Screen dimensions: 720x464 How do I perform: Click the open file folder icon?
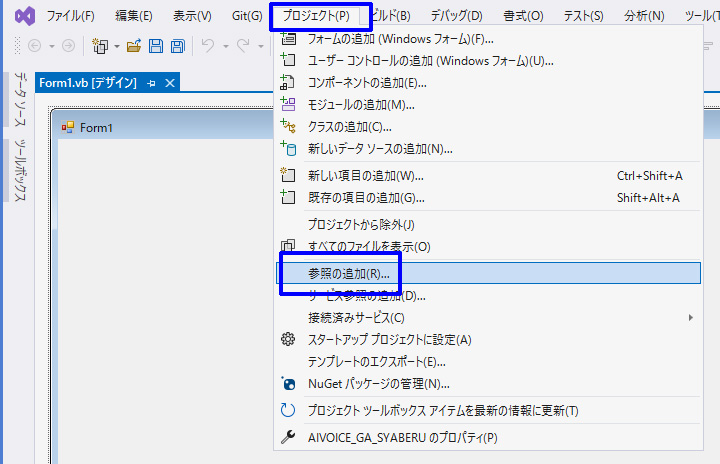(133, 46)
